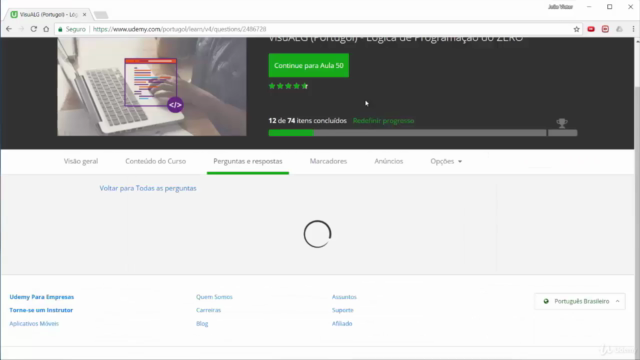Click Redefinir progresso link

coord(383,121)
